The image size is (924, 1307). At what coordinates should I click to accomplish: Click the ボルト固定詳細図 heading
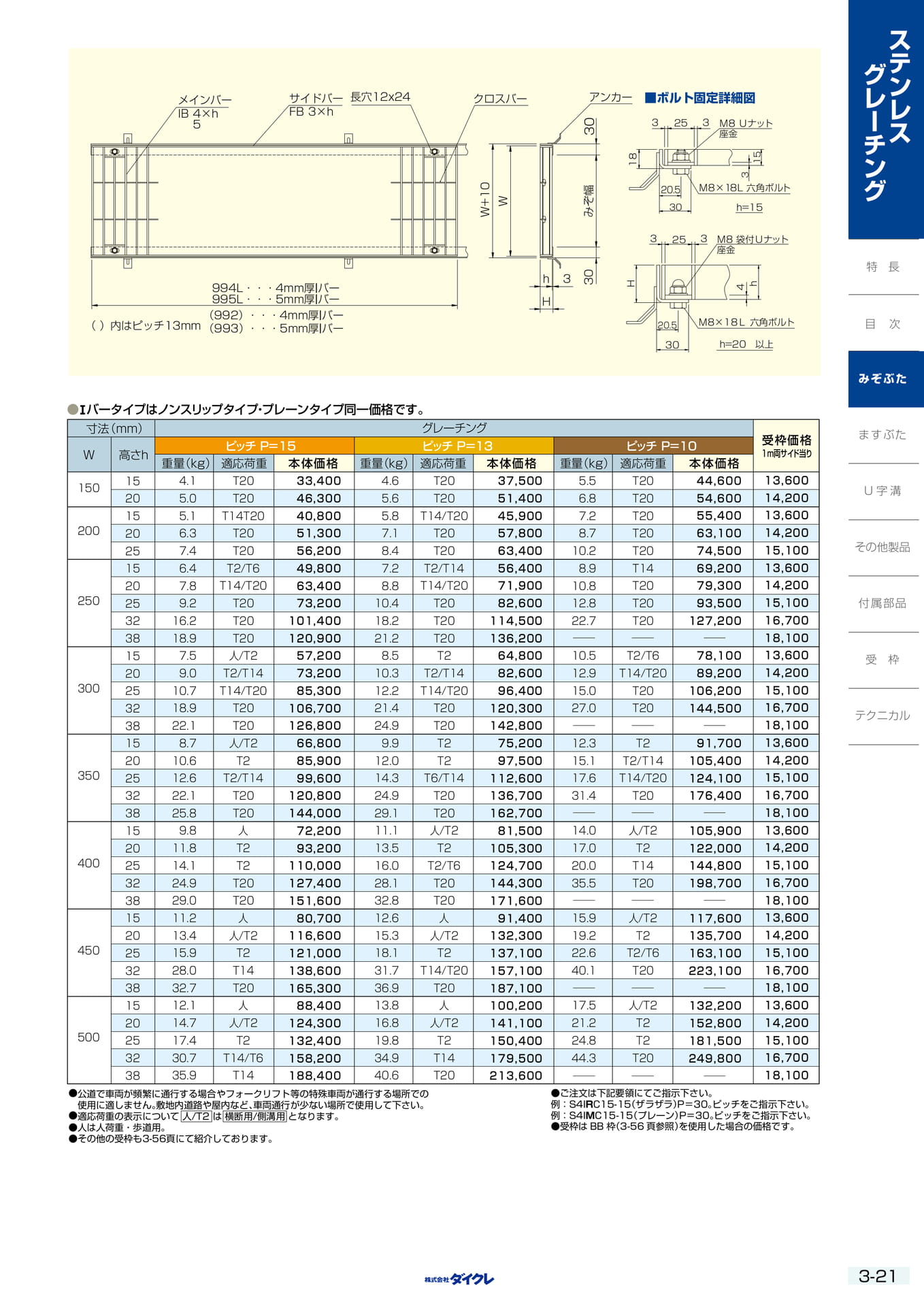point(700,98)
